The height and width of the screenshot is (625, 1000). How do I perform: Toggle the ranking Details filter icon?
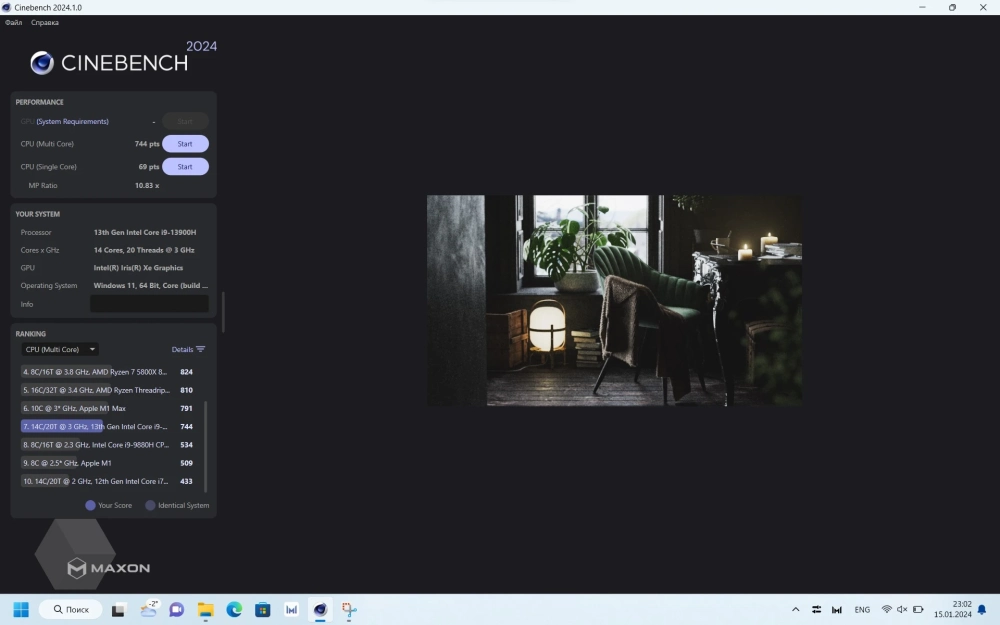[200, 350]
